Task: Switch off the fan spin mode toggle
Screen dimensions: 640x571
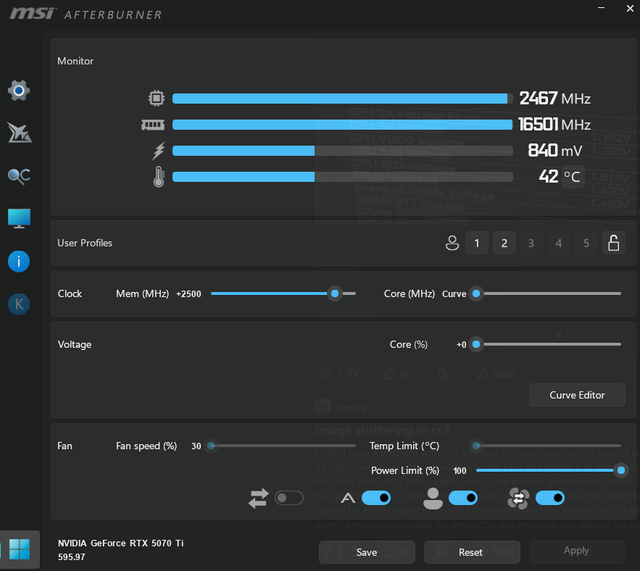Action: tap(550, 498)
